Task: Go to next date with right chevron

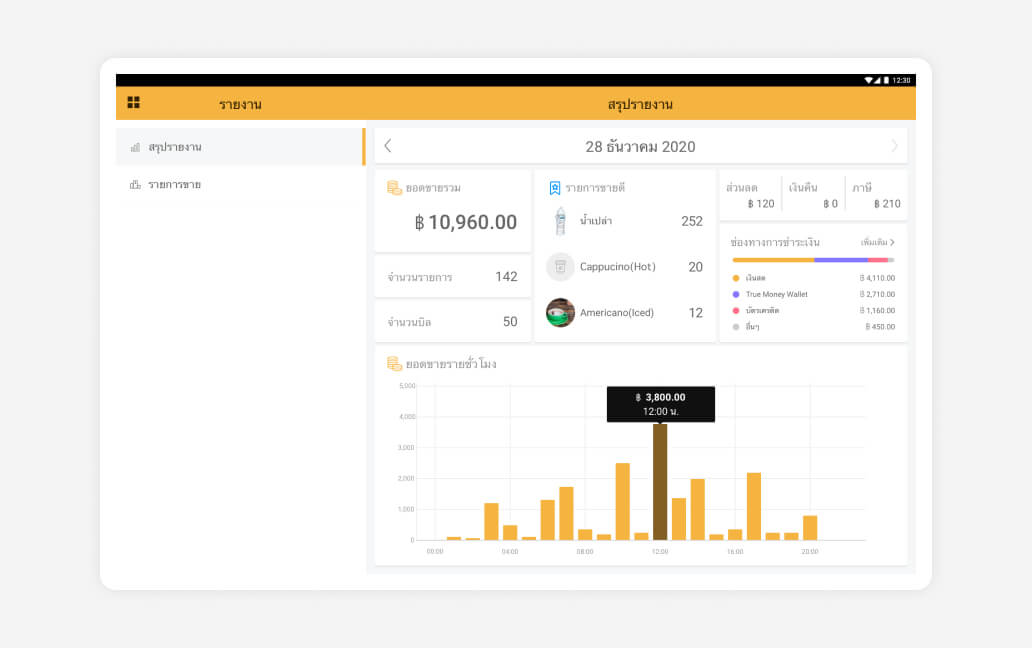Action: 894,146
